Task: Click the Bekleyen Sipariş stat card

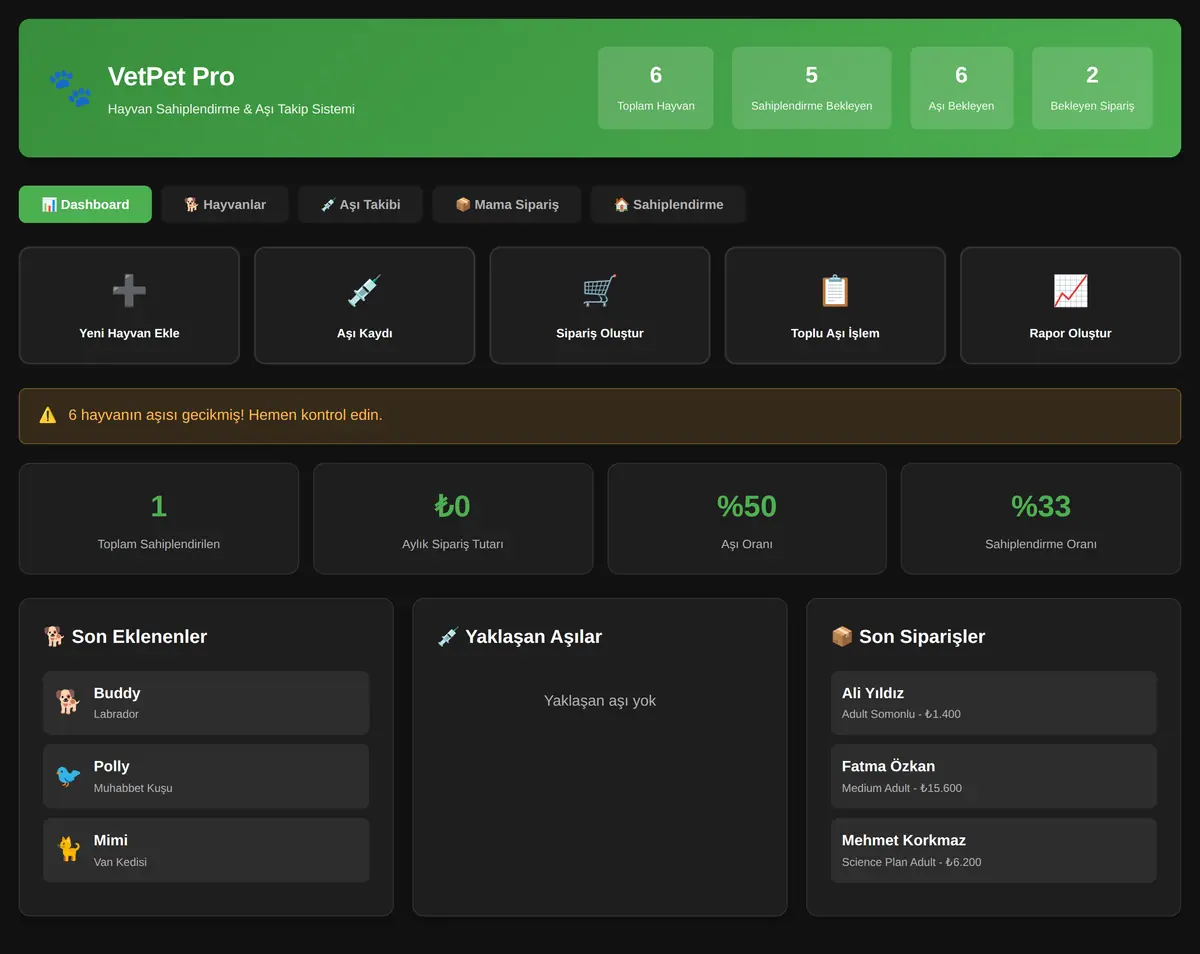Action: [x=1092, y=88]
